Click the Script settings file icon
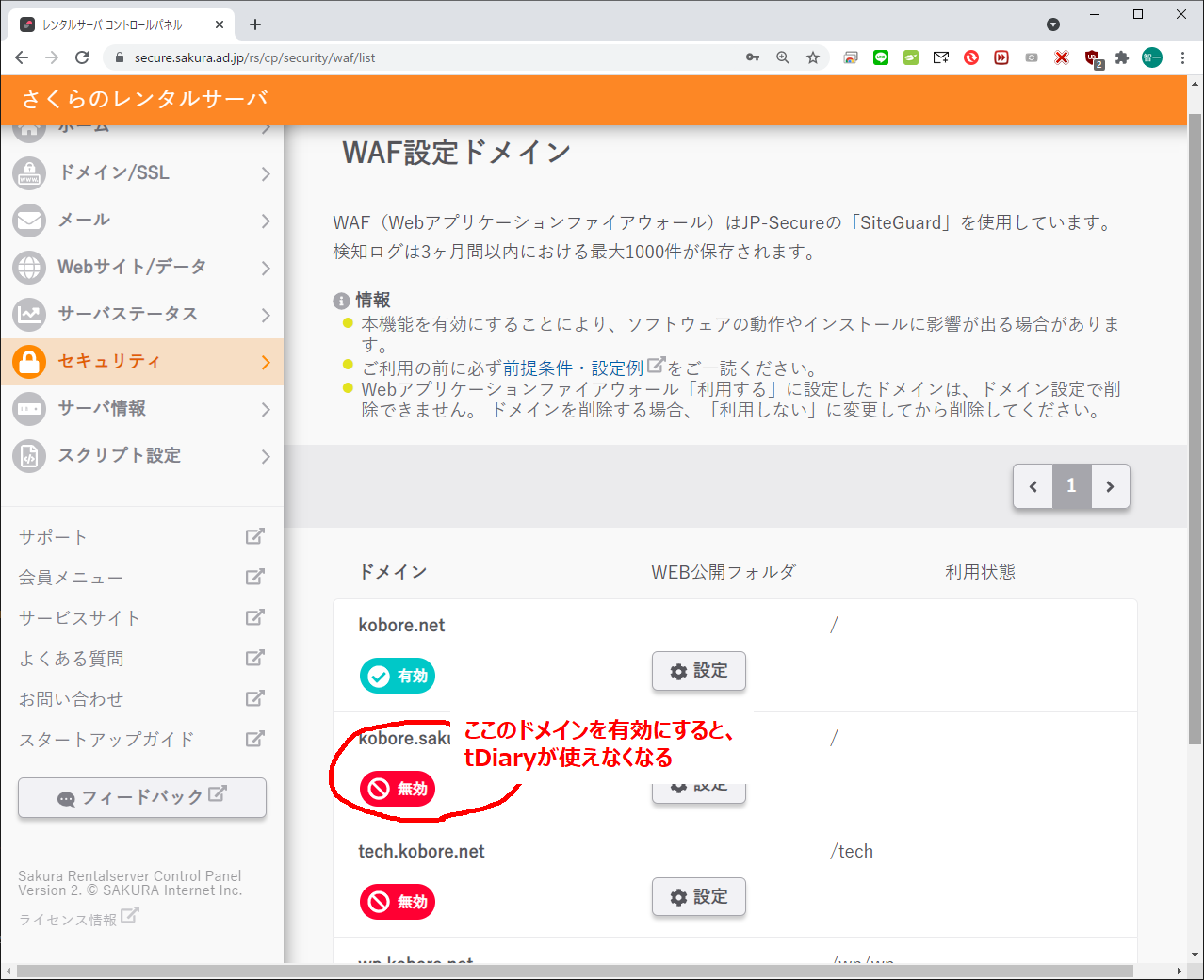1204x980 pixels. coord(29,456)
